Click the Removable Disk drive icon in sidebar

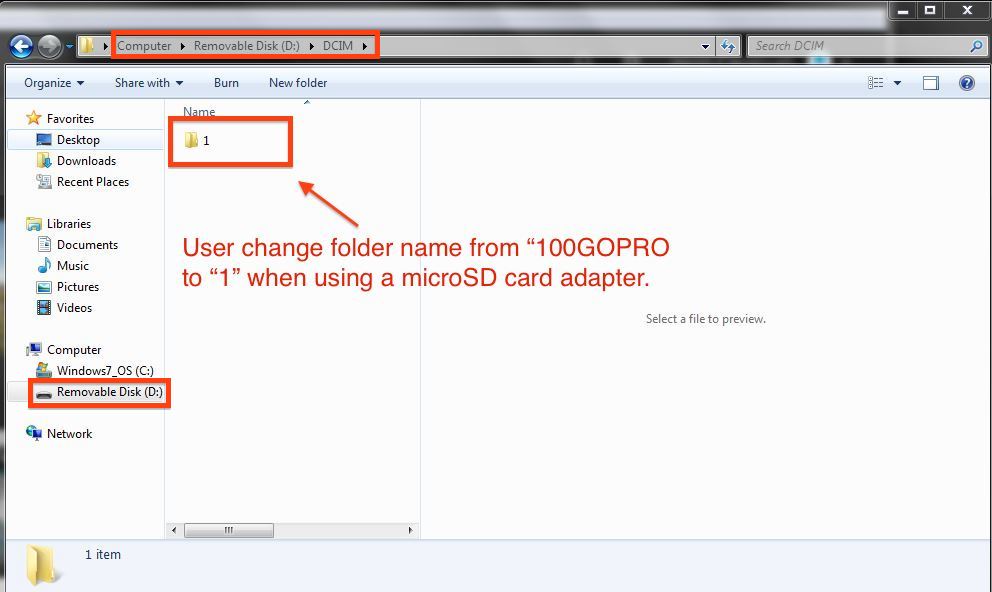[x=44, y=393]
